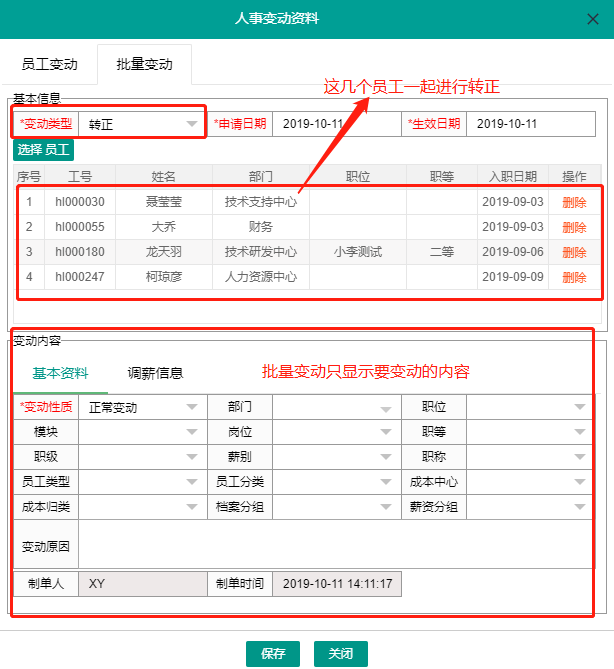
Task: Click the 保存 button
Action: [273, 654]
